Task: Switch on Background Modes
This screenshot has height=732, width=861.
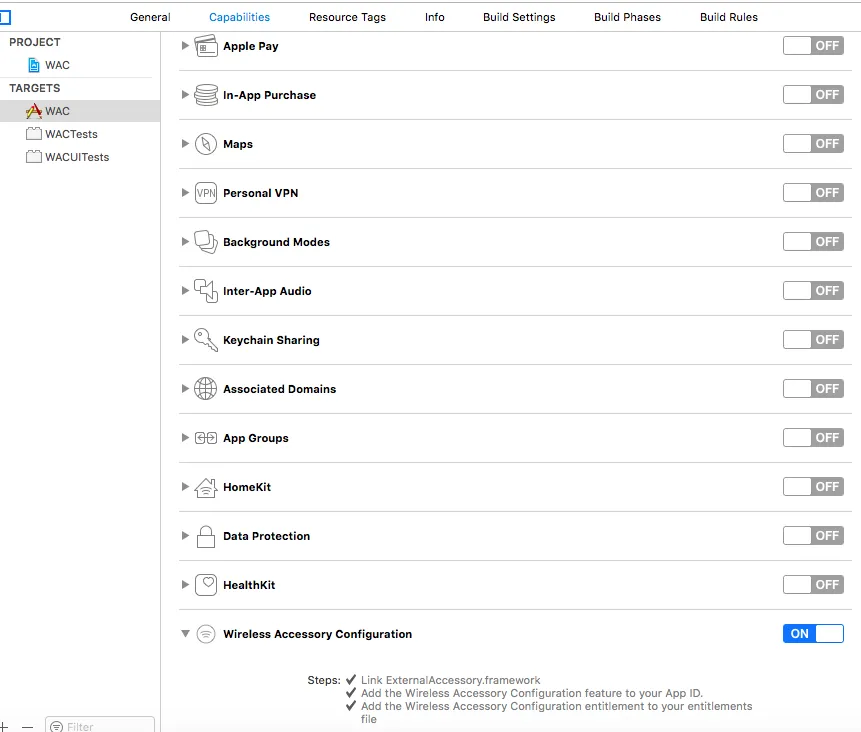Action: point(813,242)
